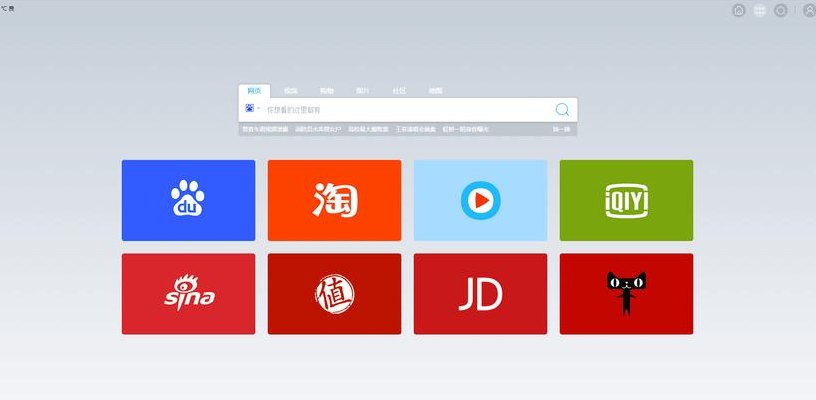This screenshot has height=400, width=816.
Task: Open the Baidu paw tile
Action: 188,200
